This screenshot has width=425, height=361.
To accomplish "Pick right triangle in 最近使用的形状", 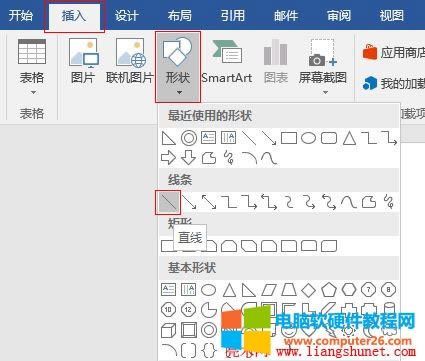I will pyautogui.click(x=169, y=138).
